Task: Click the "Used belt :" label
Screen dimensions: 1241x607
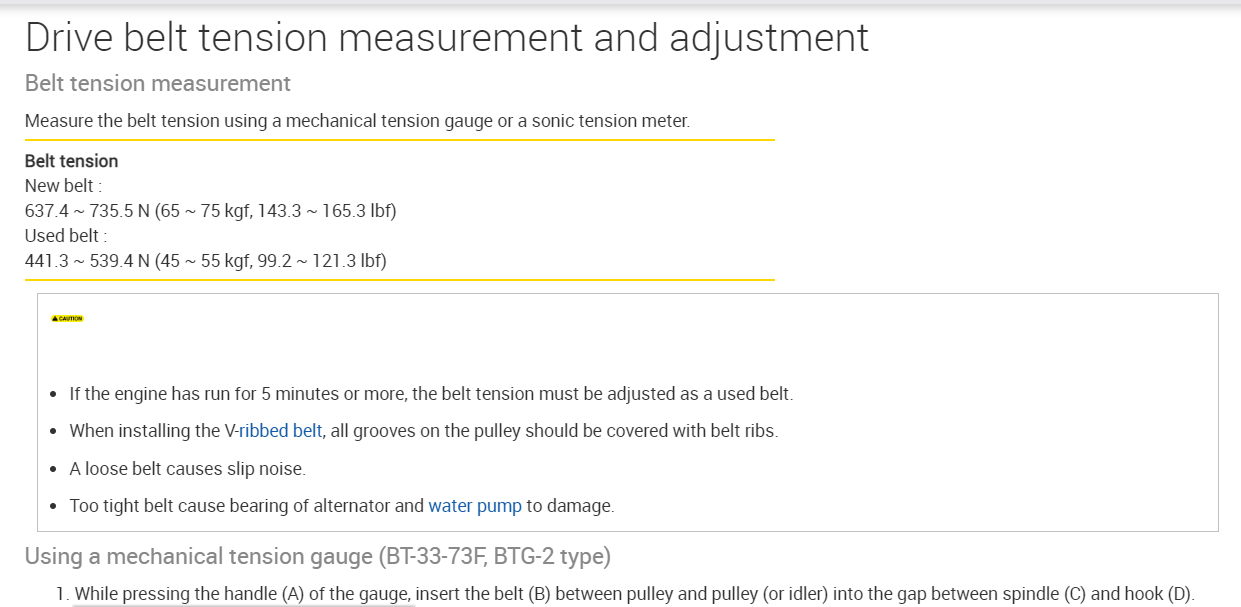Action: [65, 236]
